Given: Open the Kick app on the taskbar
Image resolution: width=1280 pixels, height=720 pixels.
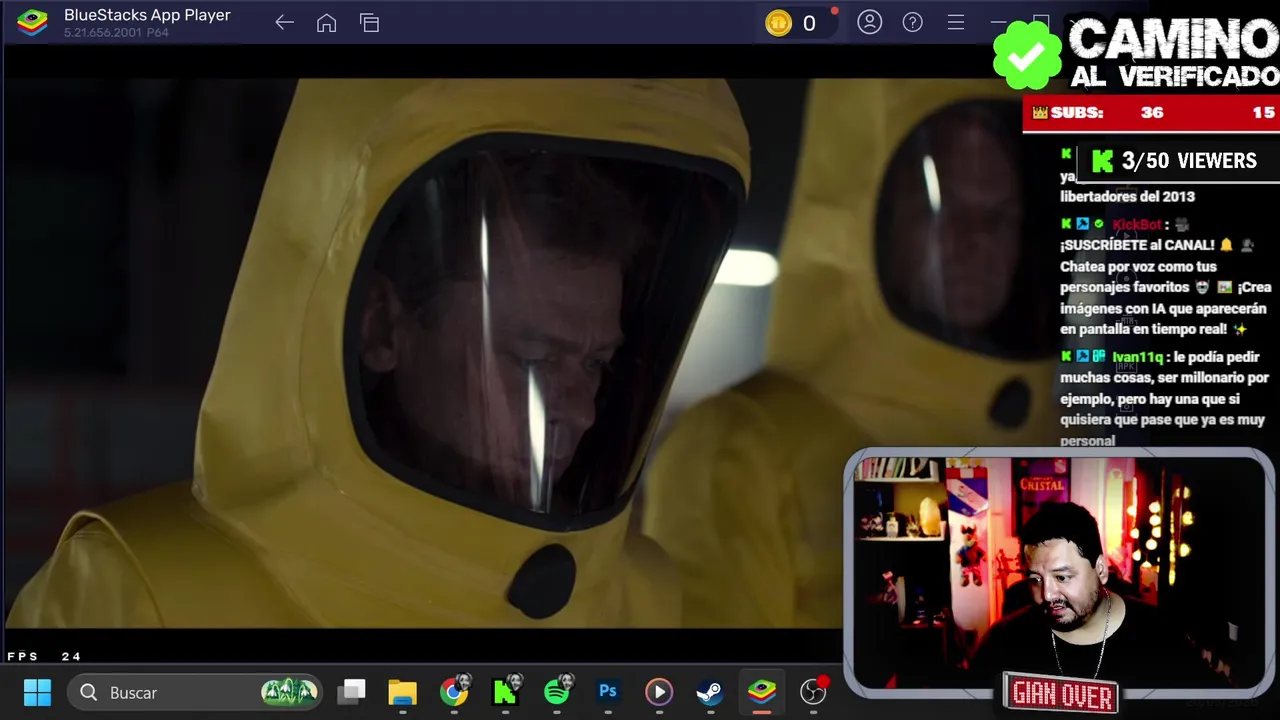Looking at the screenshot, I should pyautogui.click(x=507, y=691).
